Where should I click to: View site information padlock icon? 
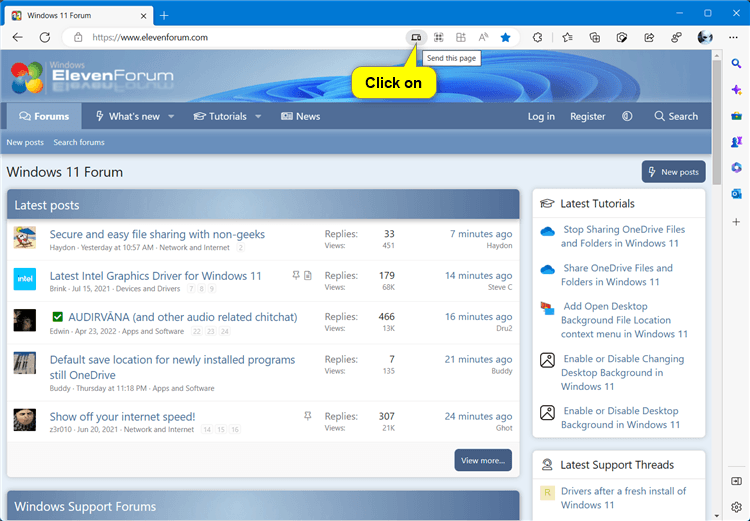point(78,37)
